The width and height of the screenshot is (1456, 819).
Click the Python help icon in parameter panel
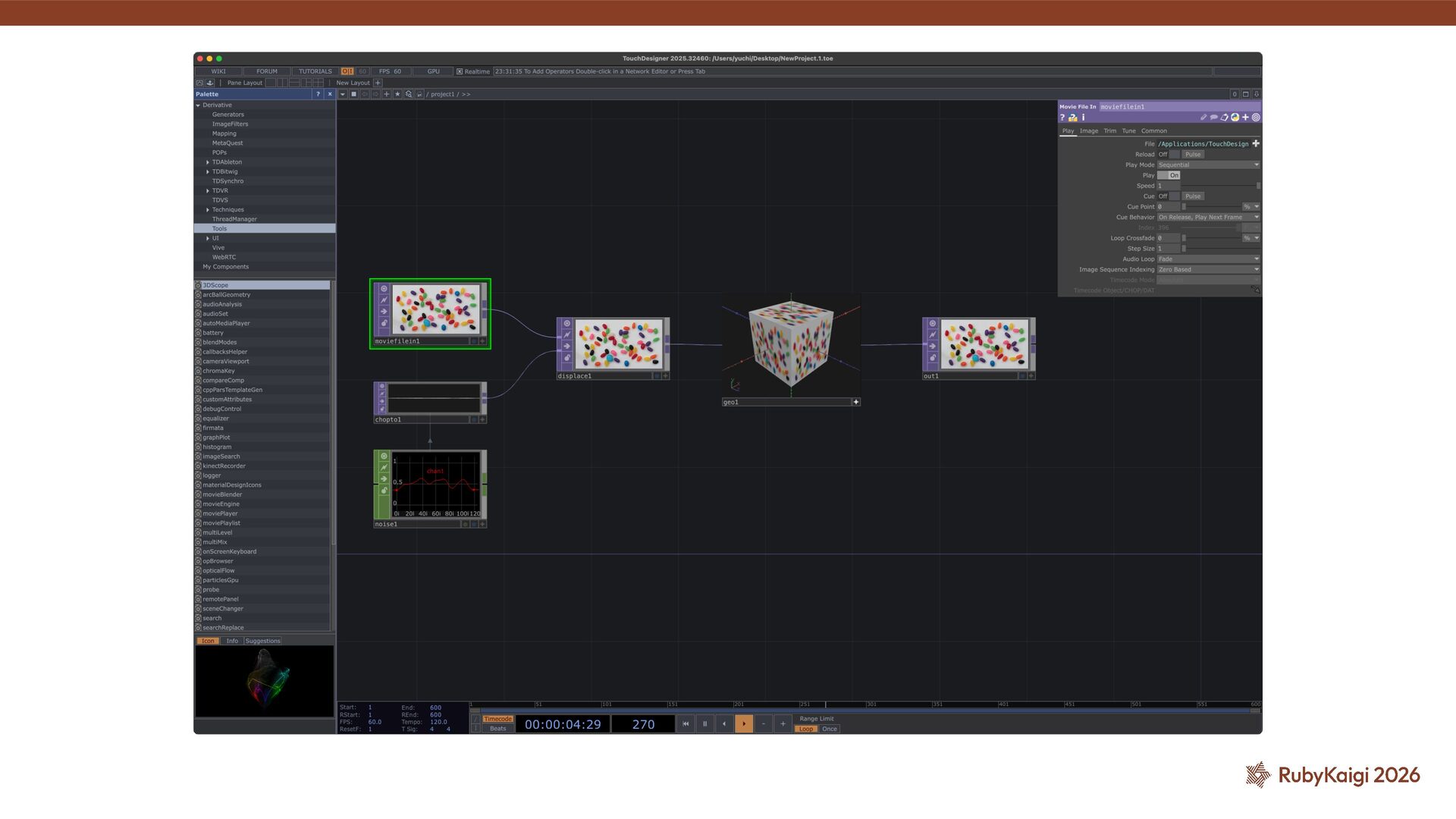(x=1072, y=118)
